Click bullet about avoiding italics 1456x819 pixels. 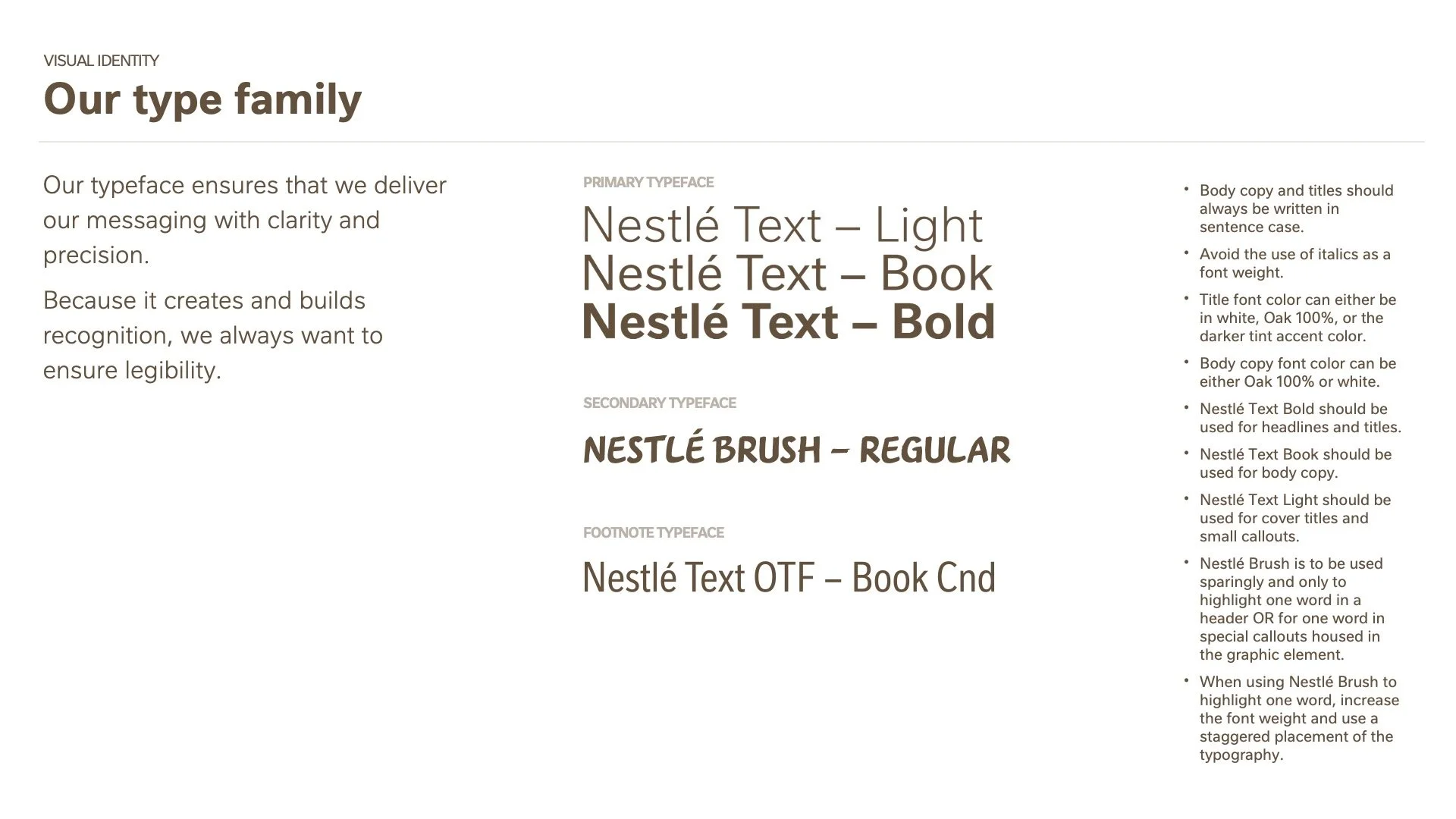click(x=1295, y=263)
